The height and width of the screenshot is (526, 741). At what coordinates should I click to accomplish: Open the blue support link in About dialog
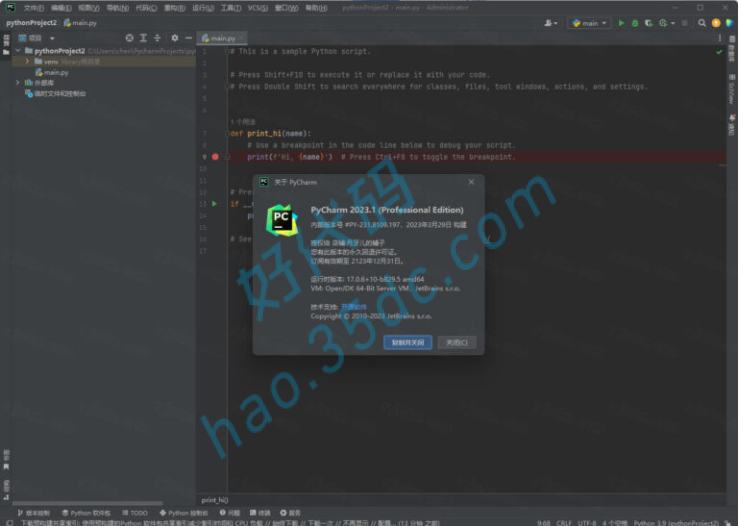(x=353, y=307)
